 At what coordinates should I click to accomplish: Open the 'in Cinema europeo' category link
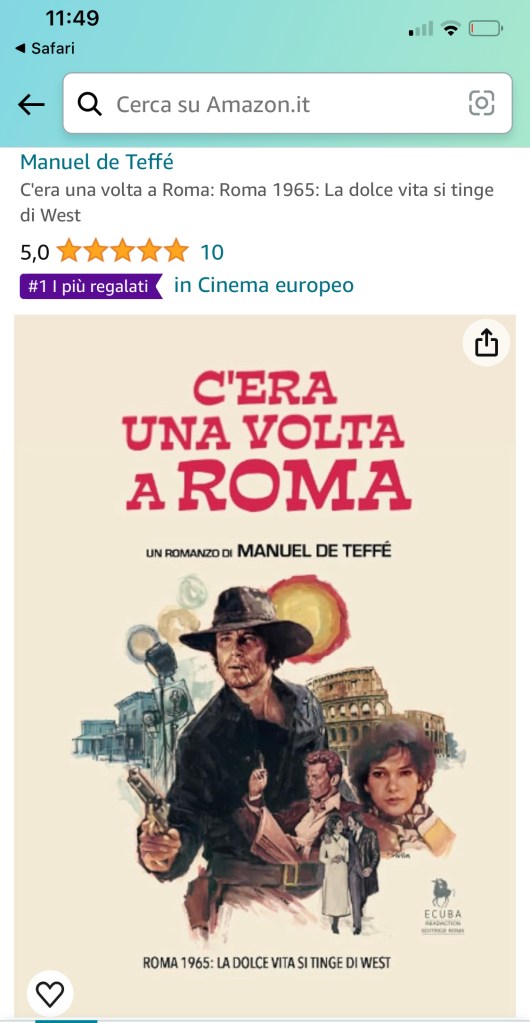[264, 285]
